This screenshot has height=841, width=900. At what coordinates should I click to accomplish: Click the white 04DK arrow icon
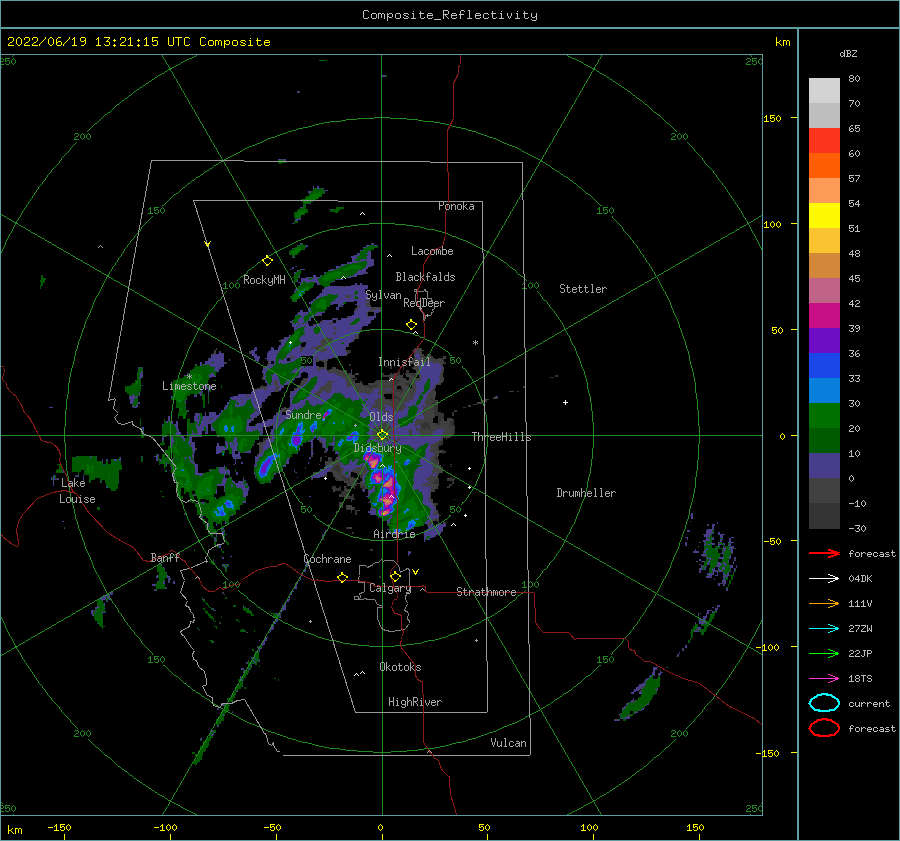824,579
